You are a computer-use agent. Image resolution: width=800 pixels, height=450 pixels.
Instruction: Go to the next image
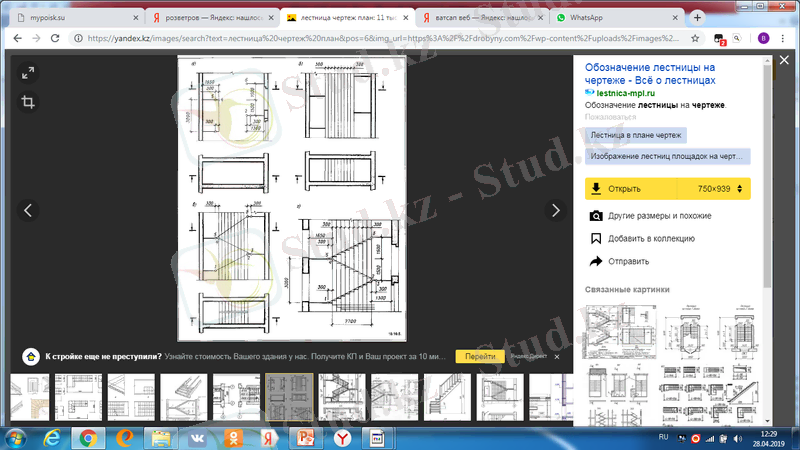coord(556,210)
